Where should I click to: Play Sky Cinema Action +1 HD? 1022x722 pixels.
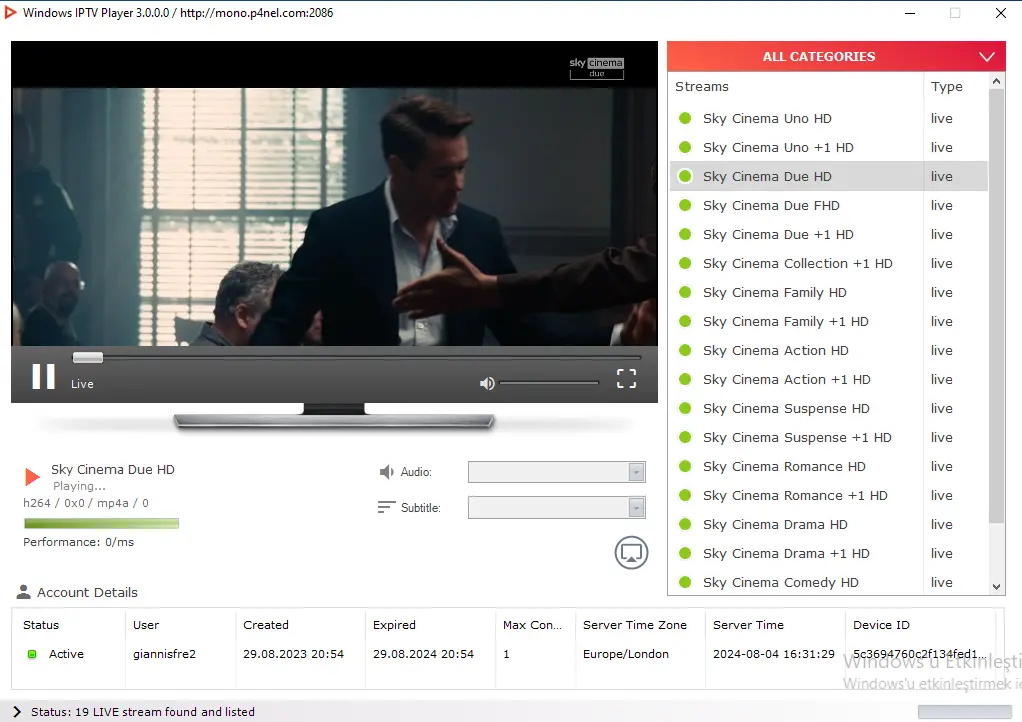(829, 379)
